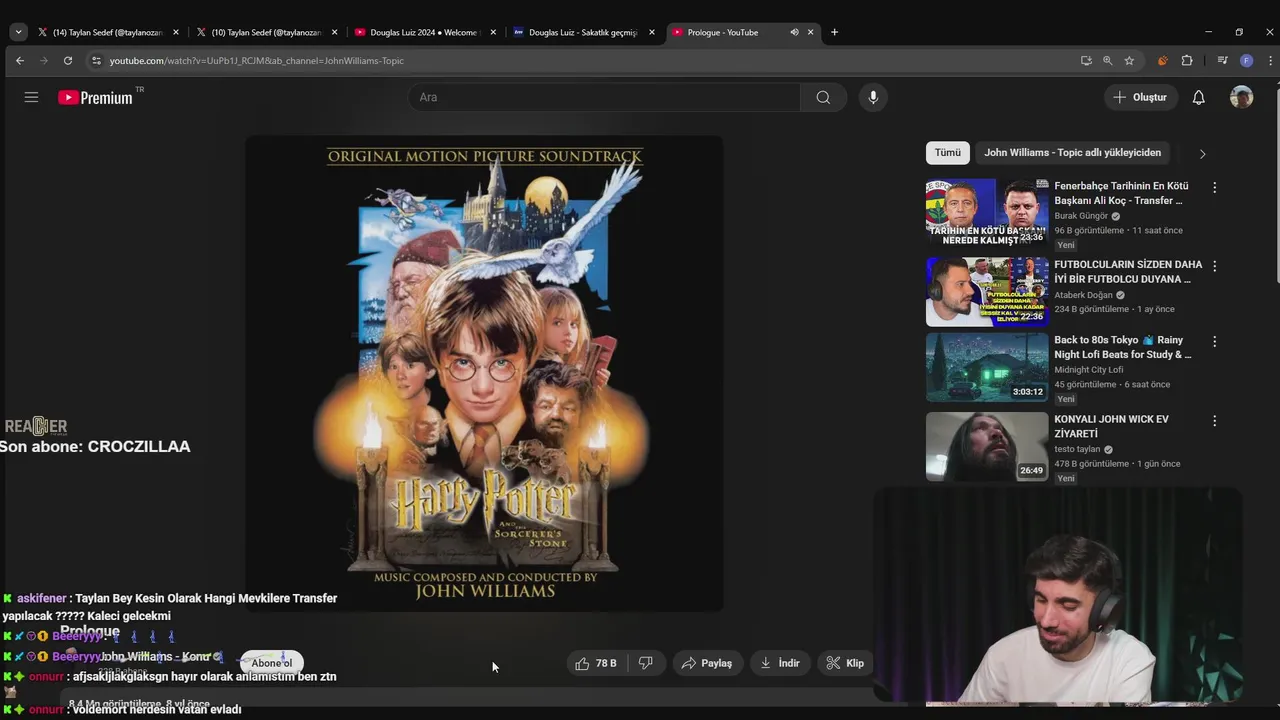Click the Paylaş share button
1280x720 pixels.
(x=706, y=663)
